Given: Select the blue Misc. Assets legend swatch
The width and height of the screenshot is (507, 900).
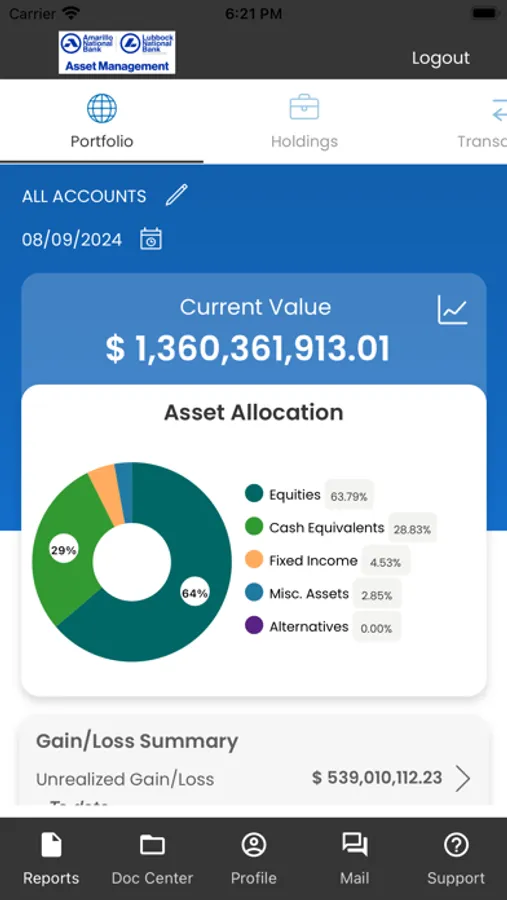Looking at the screenshot, I should pos(254,592).
